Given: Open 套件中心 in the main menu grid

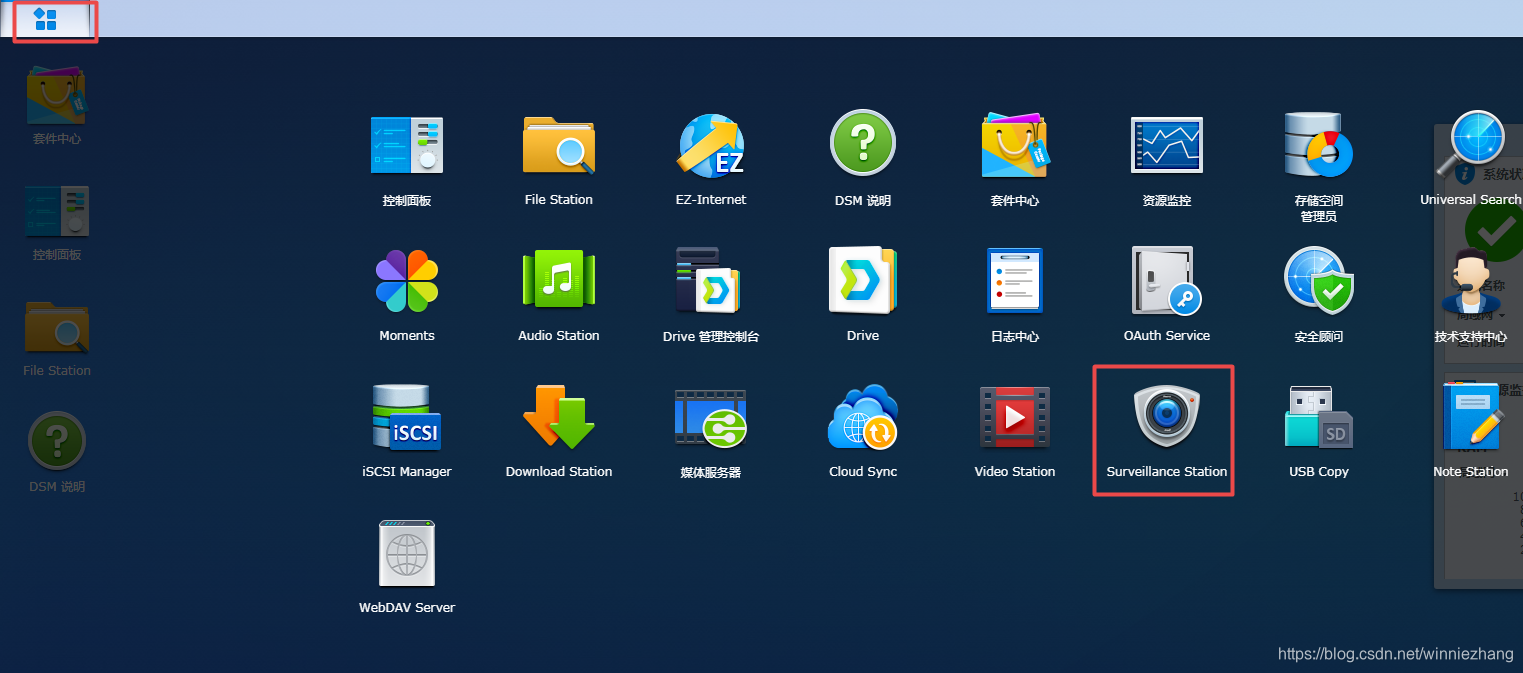Looking at the screenshot, I should [x=1015, y=146].
